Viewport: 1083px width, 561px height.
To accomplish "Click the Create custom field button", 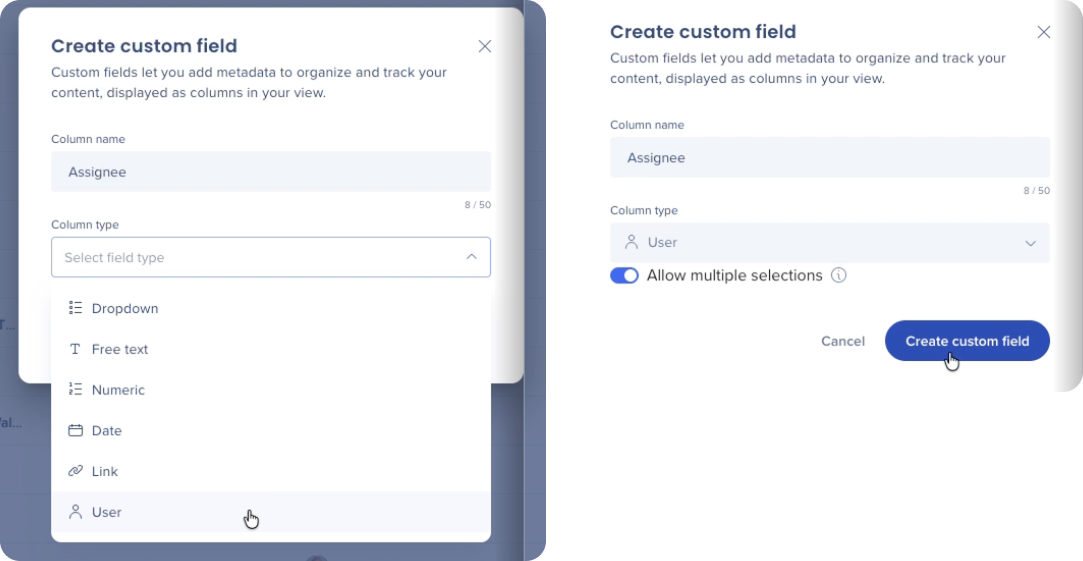I will coord(967,341).
